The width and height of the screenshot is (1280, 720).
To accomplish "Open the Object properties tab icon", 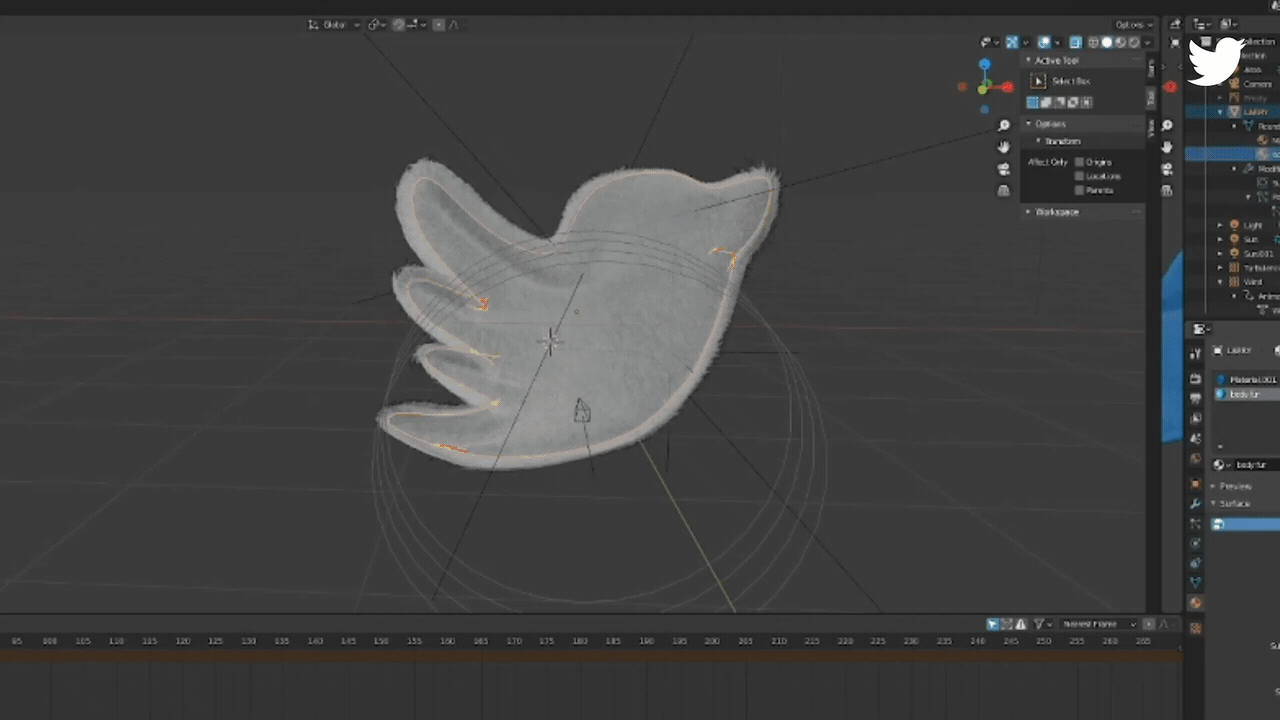I will pyautogui.click(x=1195, y=483).
